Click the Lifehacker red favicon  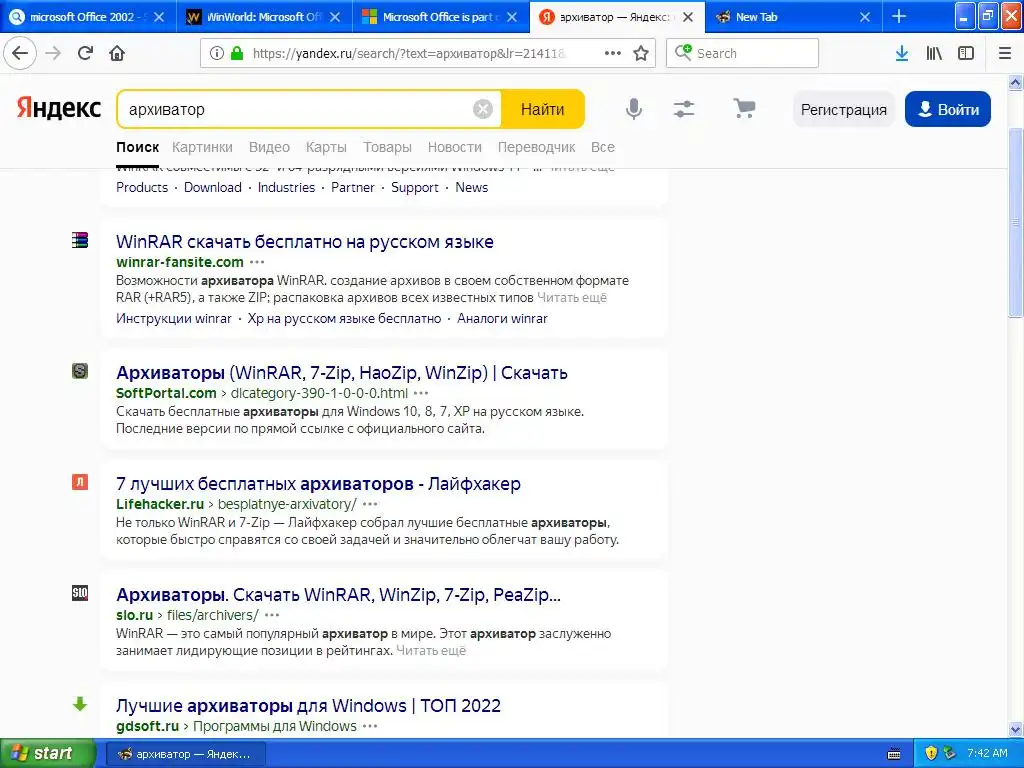coord(80,482)
